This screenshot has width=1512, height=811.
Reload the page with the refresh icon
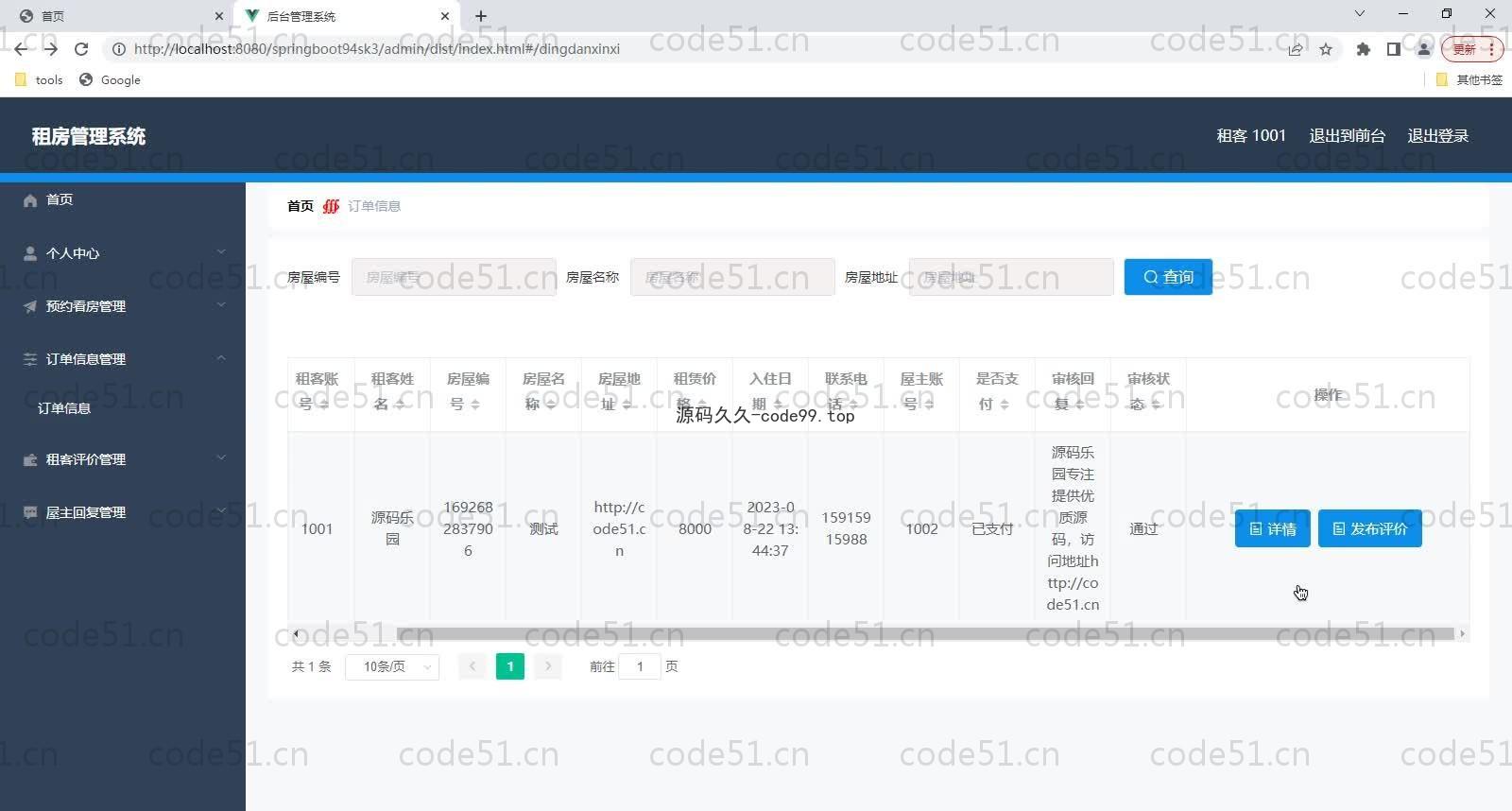[x=81, y=49]
